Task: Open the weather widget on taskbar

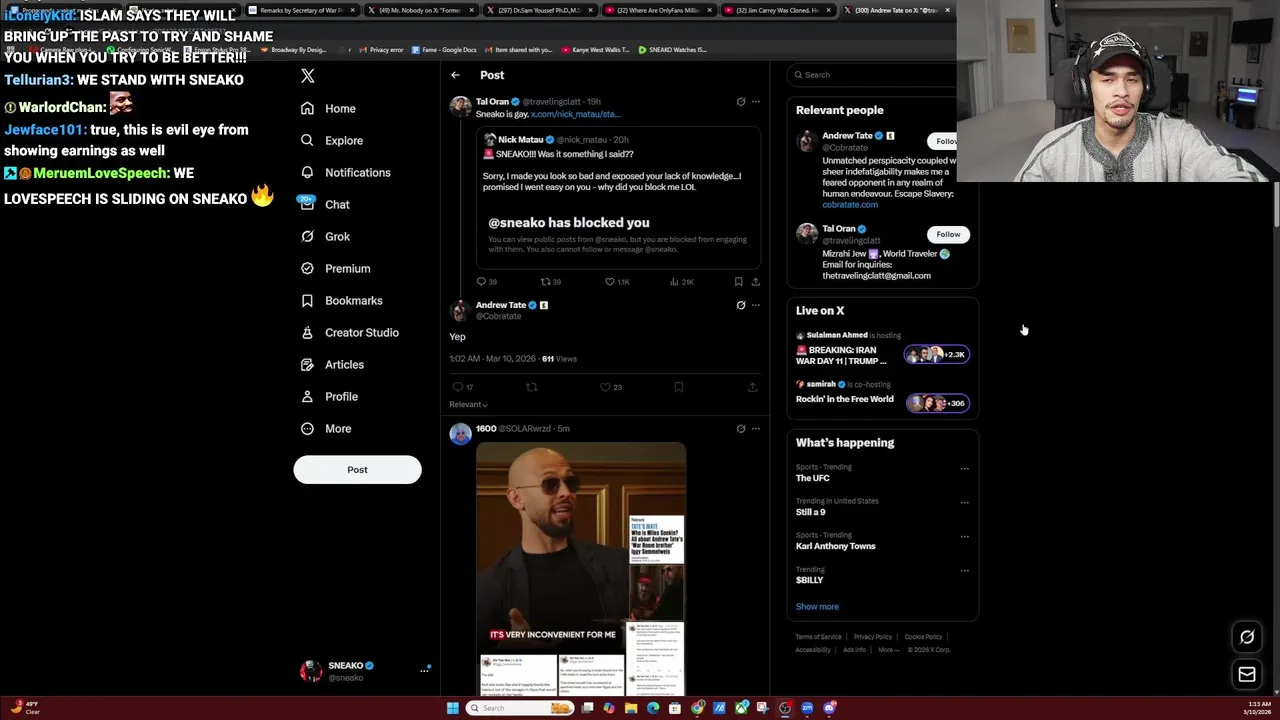Action: (x=25, y=708)
